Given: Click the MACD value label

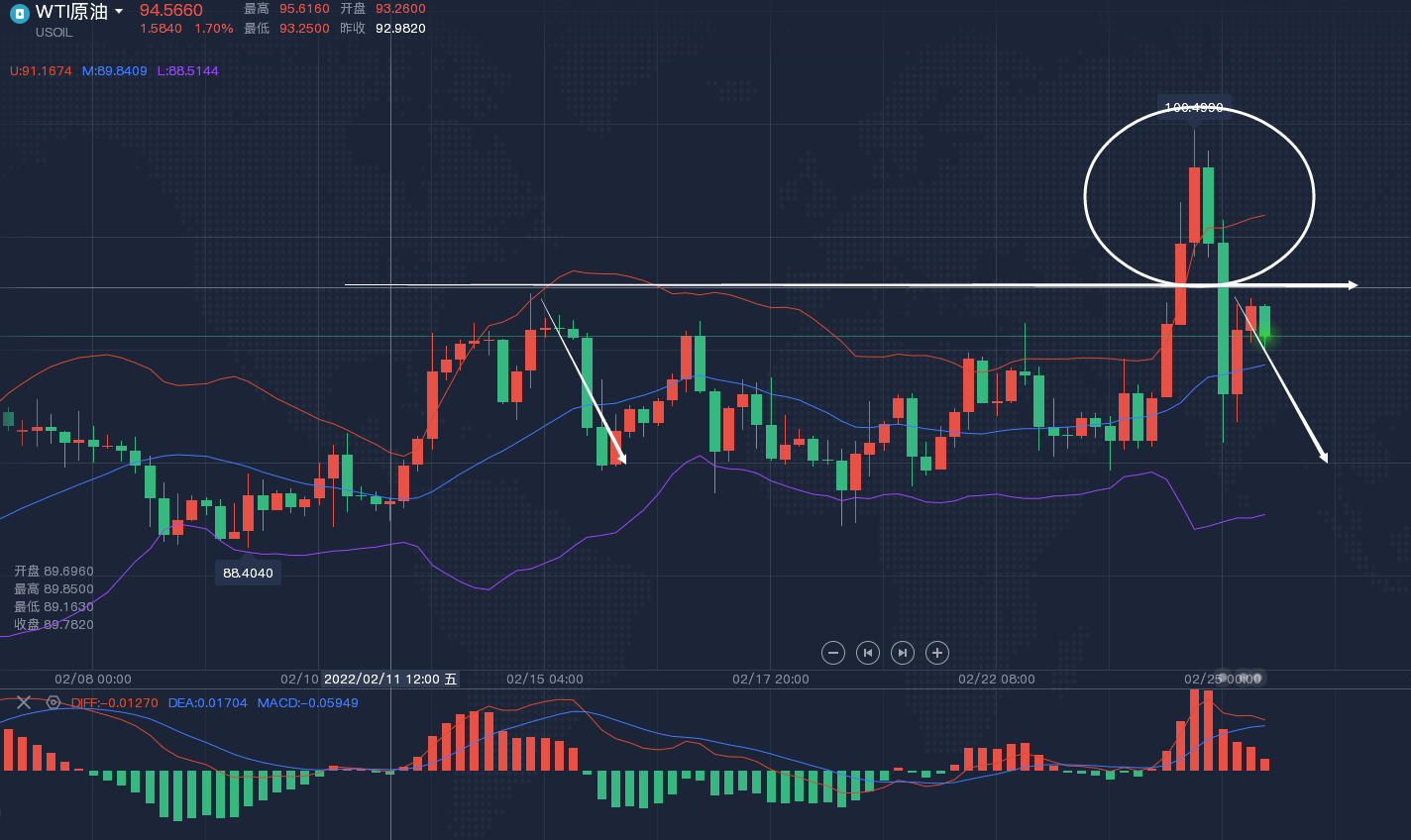Looking at the screenshot, I should coord(307,703).
